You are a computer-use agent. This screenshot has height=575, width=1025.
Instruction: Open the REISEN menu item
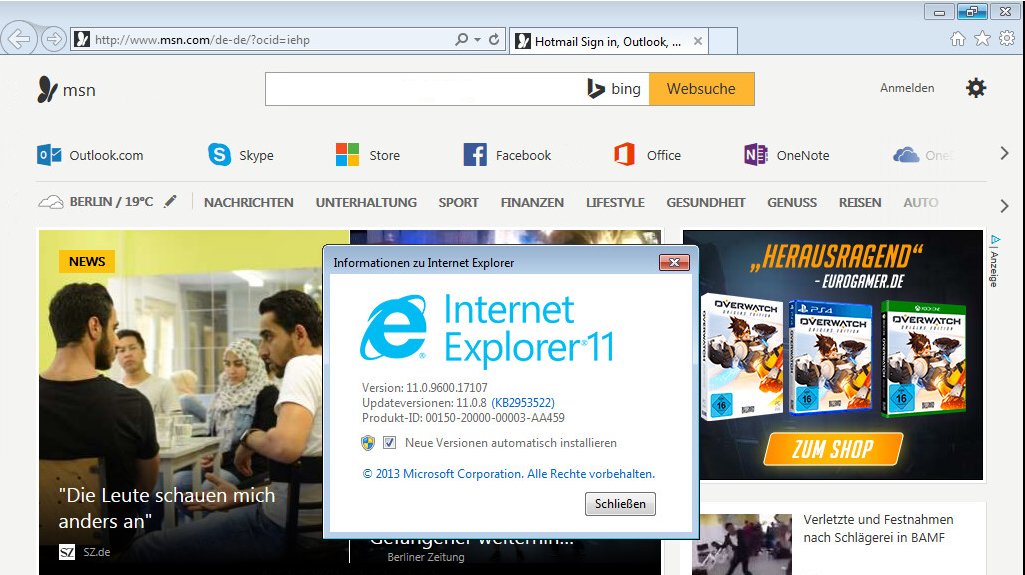point(860,203)
